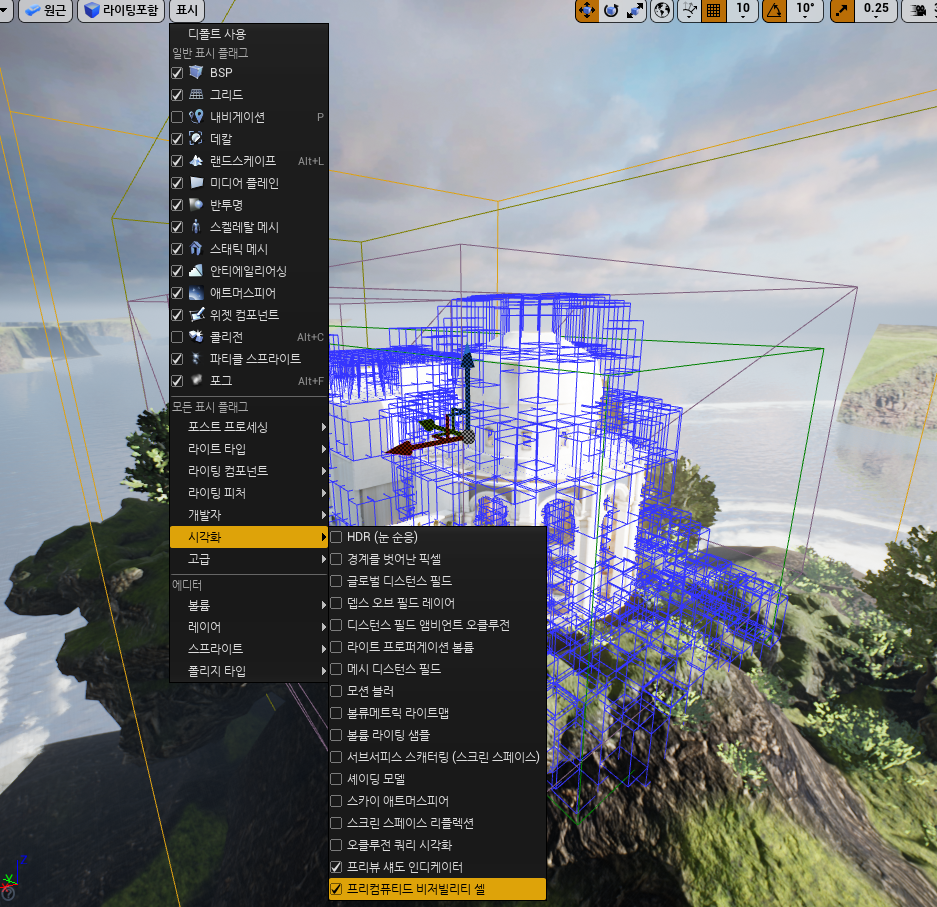Check 글로벌 디스턴스 필드 checkbox
The height and width of the screenshot is (907, 937).
(x=336, y=581)
